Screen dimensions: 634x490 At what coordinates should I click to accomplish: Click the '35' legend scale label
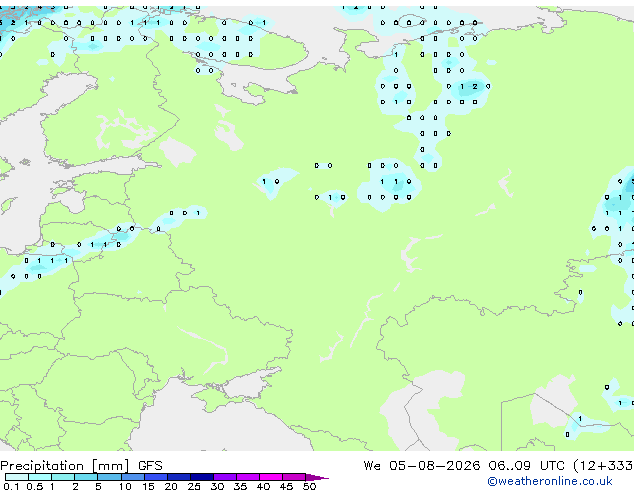click(x=240, y=486)
